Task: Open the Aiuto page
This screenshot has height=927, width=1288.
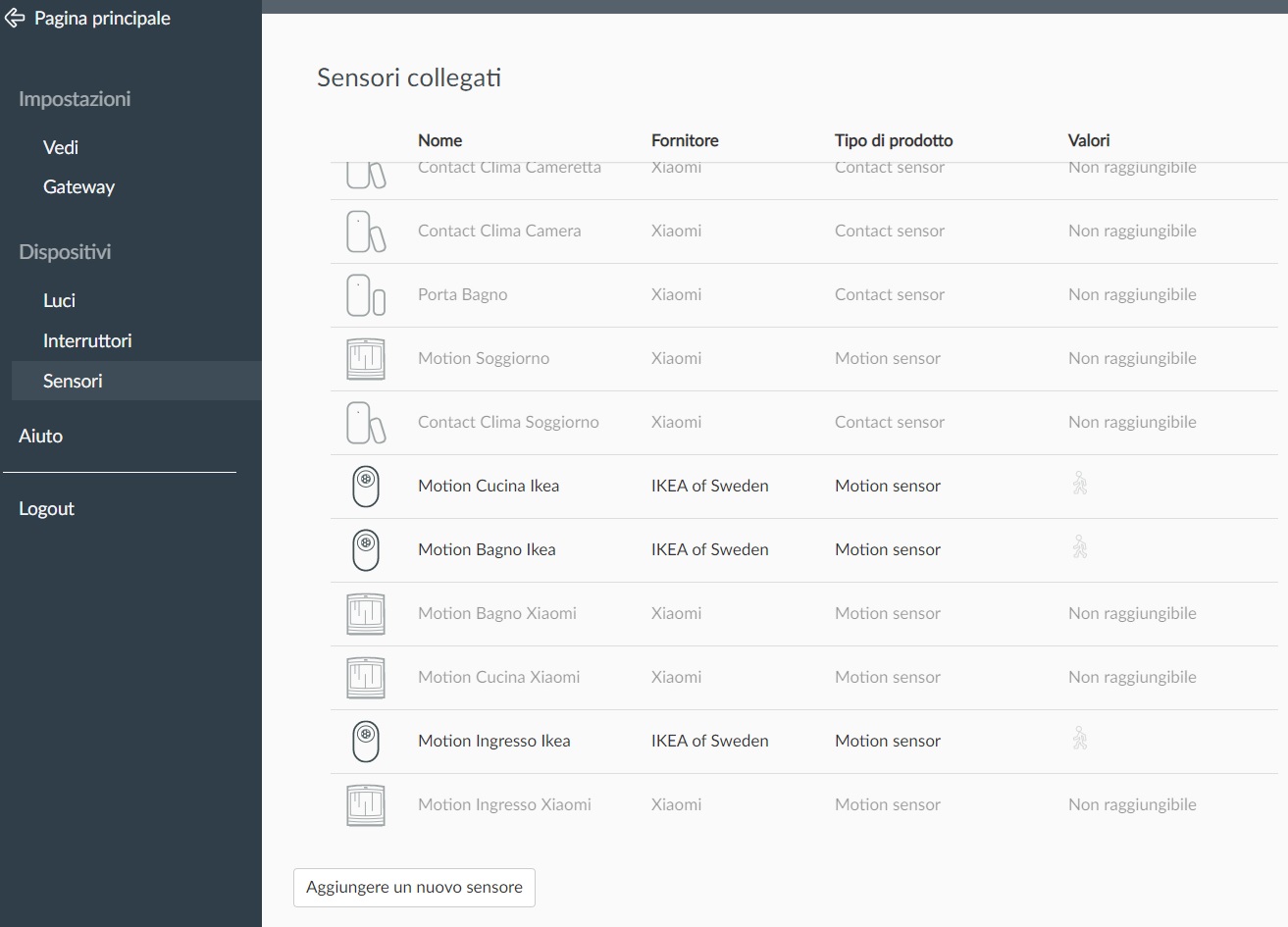Action: (40, 436)
